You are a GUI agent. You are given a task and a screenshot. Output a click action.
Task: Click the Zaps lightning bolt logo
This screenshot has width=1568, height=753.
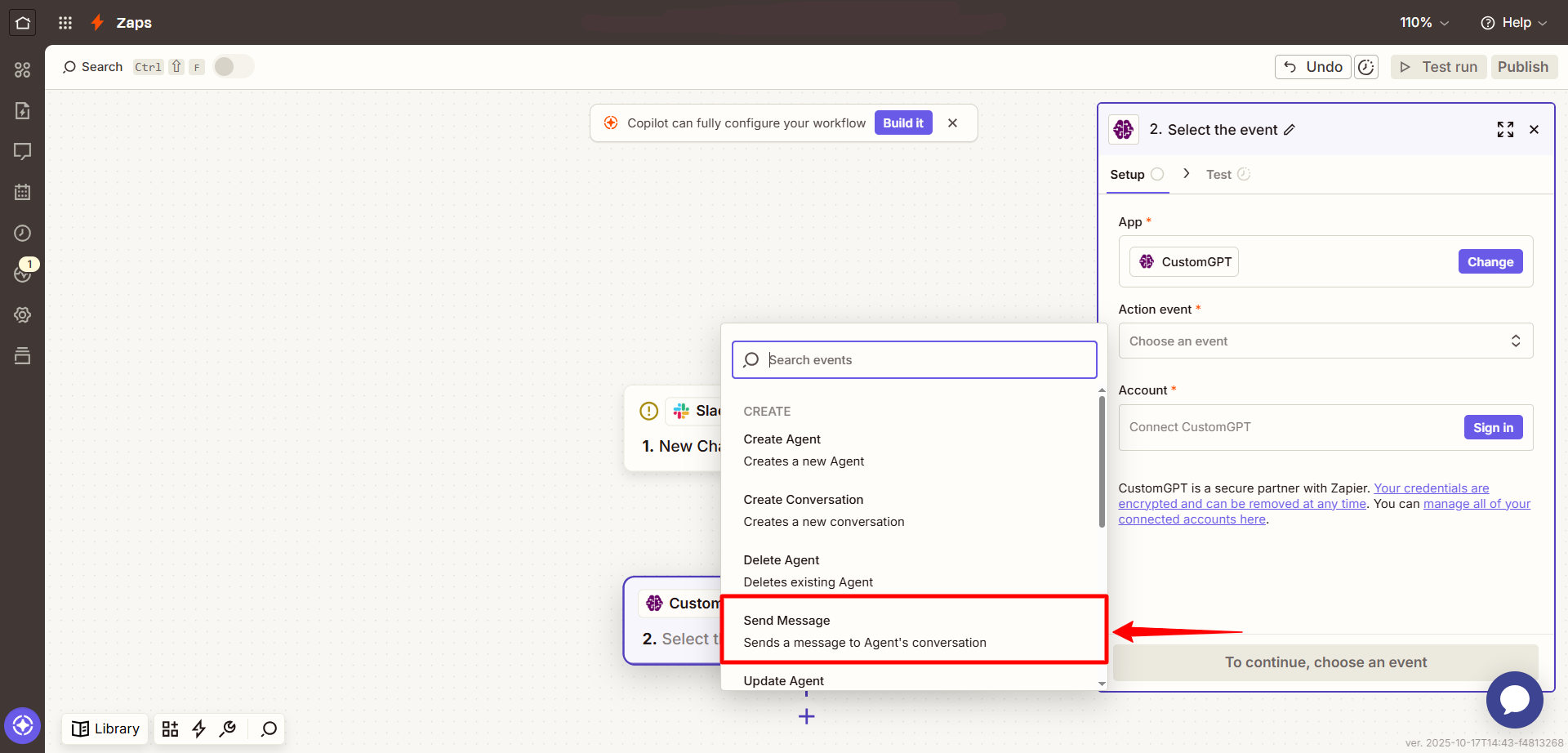point(97,22)
